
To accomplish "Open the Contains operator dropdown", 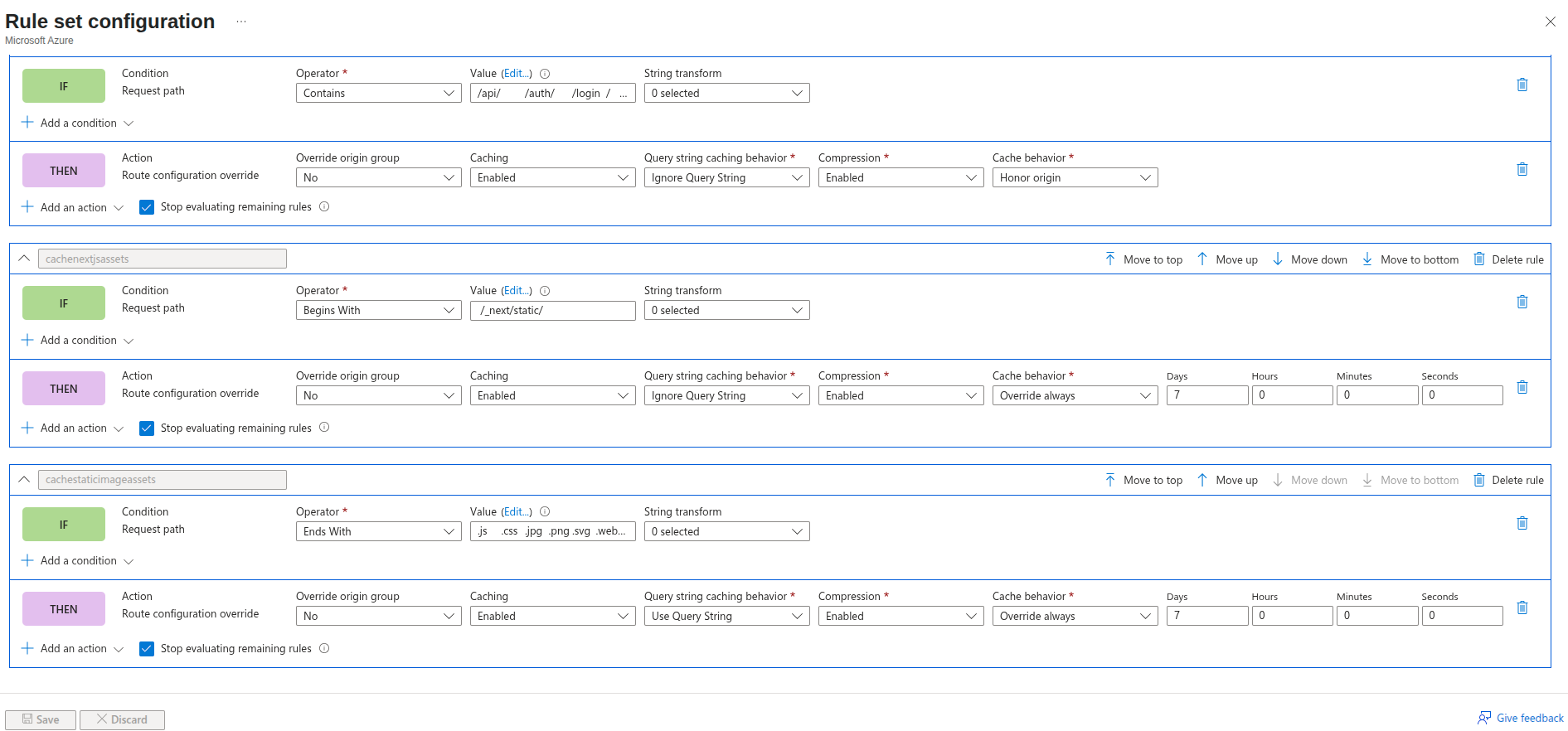I will pyautogui.click(x=378, y=93).
